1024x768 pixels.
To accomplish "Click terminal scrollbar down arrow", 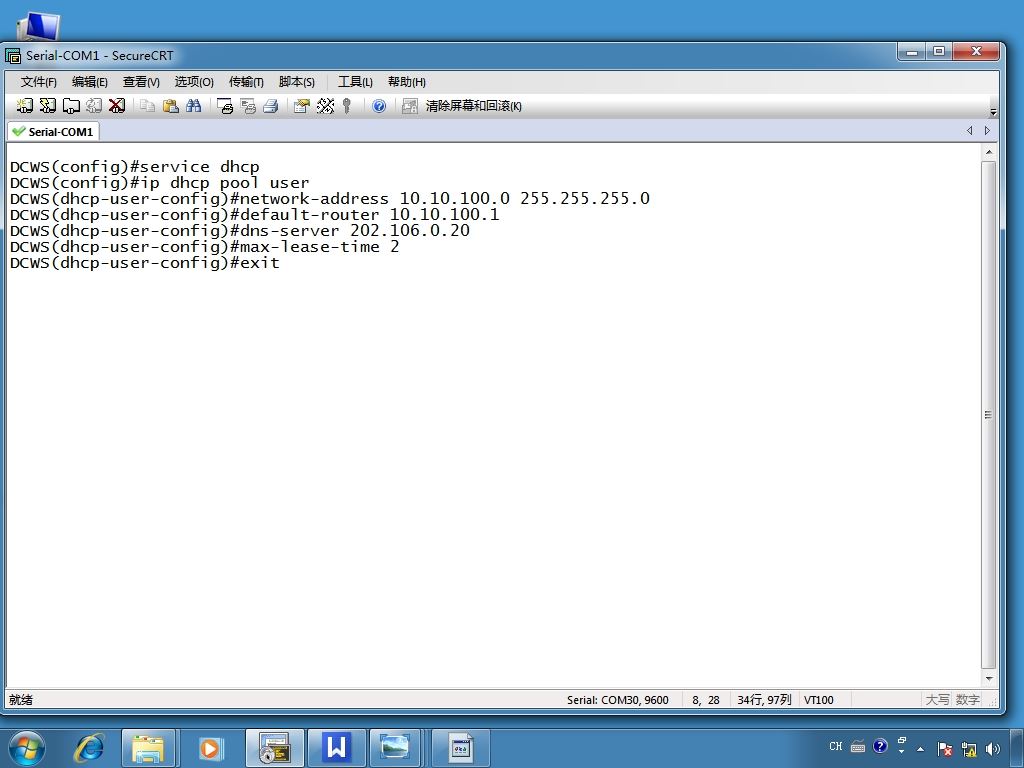I will pos(989,679).
